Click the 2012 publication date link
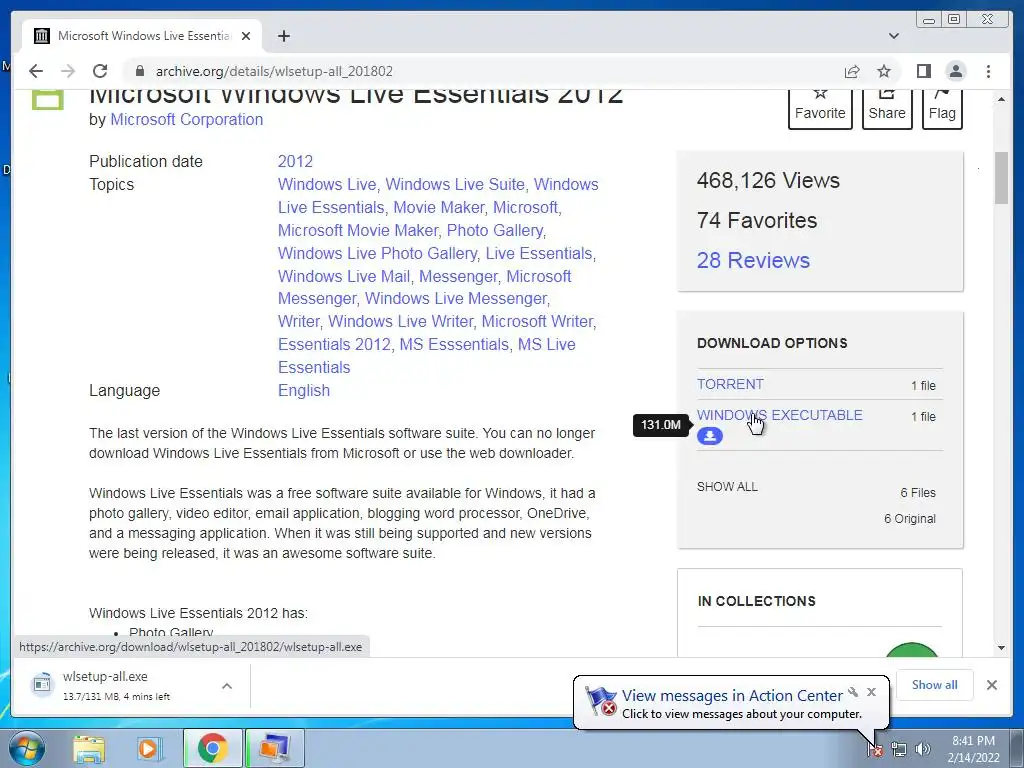The width and height of the screenshot is (1024, 768). pos(295,161)
